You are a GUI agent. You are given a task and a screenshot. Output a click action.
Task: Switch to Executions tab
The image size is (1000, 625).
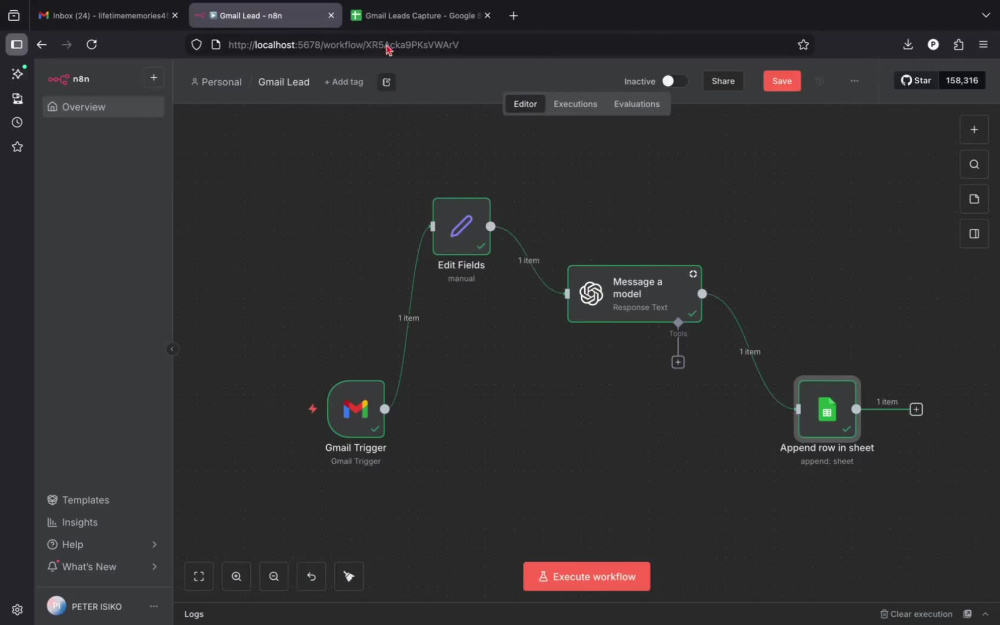point(575,104)
